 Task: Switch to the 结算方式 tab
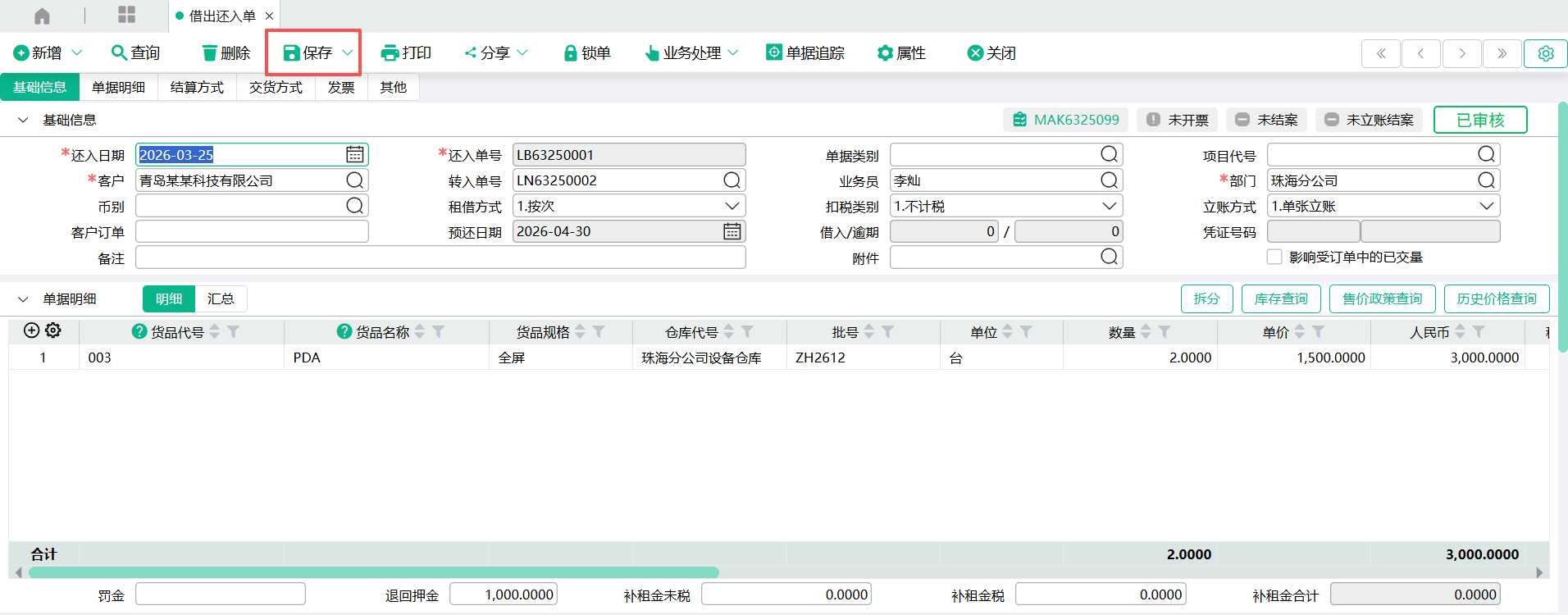coord(197,87)
